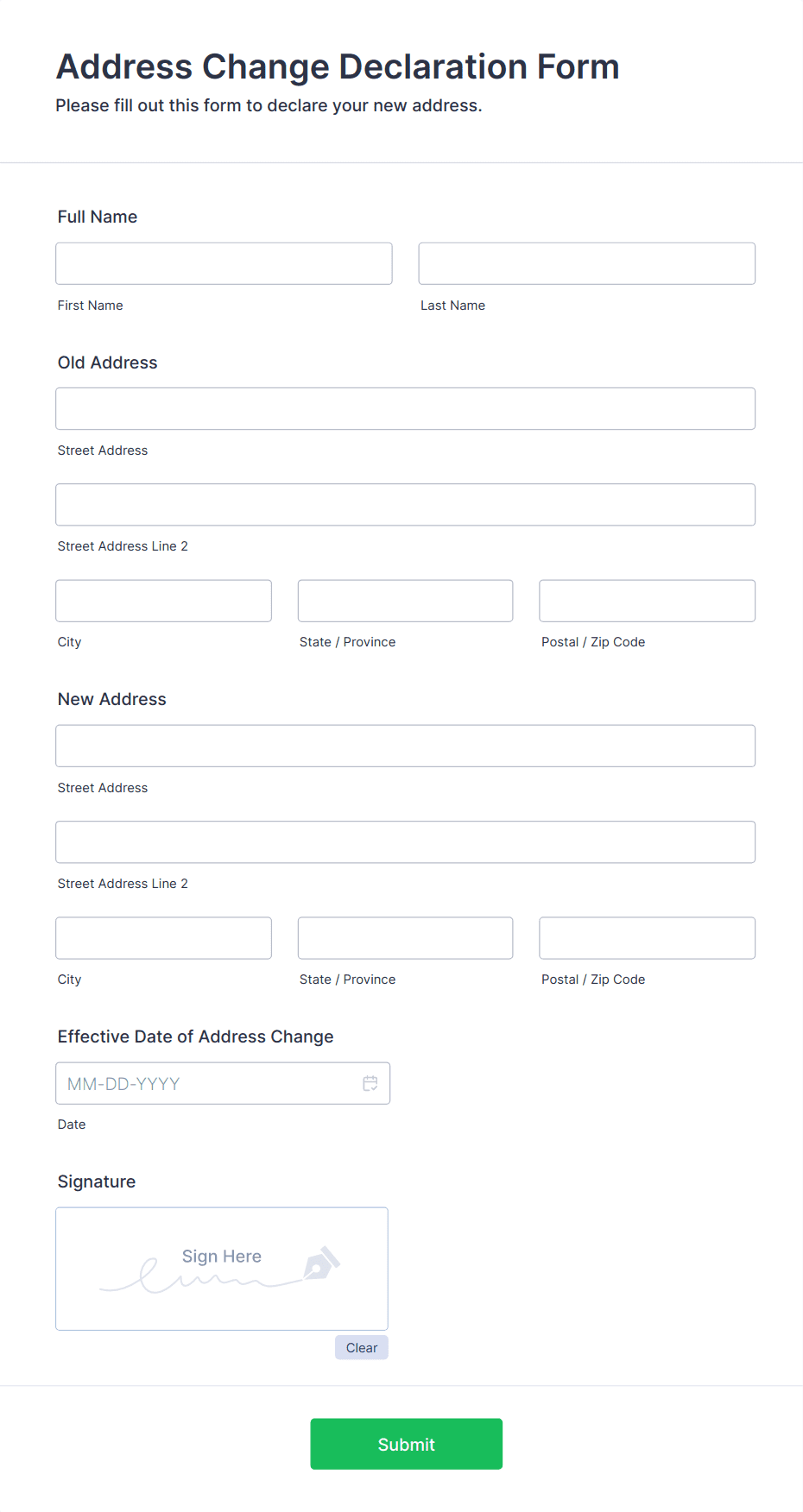Image resolution: width=803 pixels, height=1512 pixels.
Task: Click Old Address Postal / Zip Code field
Action: tap(647, 601)
